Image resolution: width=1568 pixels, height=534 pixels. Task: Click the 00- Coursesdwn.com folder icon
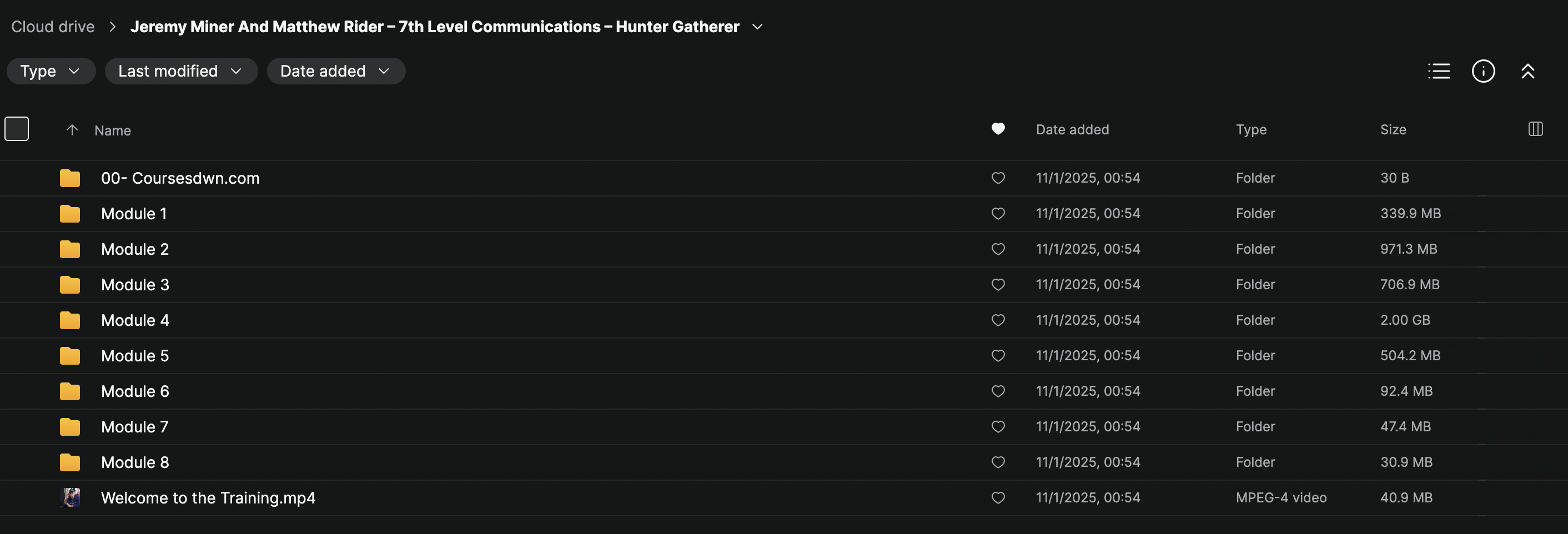tap(70, 178)
